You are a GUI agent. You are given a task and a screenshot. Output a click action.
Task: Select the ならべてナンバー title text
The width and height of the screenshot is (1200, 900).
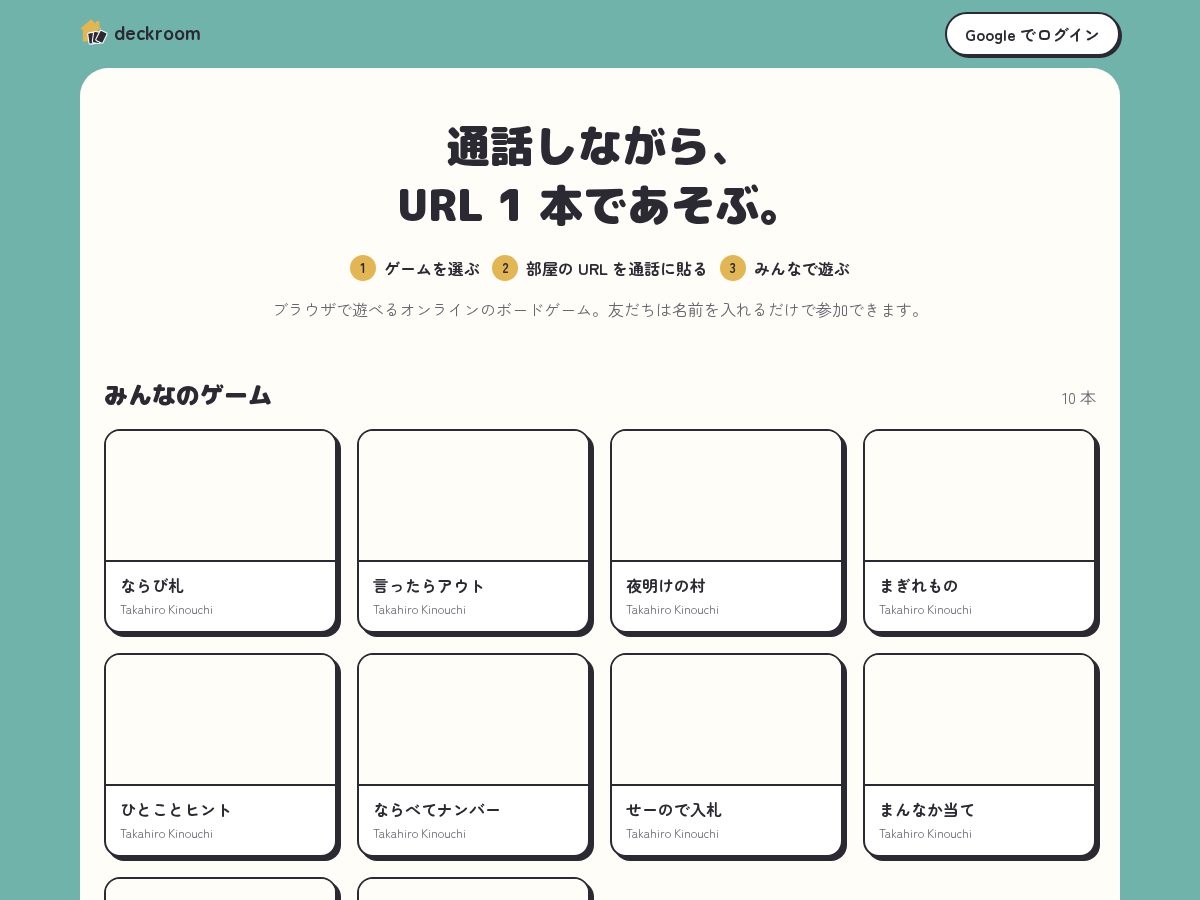(437, 810)
